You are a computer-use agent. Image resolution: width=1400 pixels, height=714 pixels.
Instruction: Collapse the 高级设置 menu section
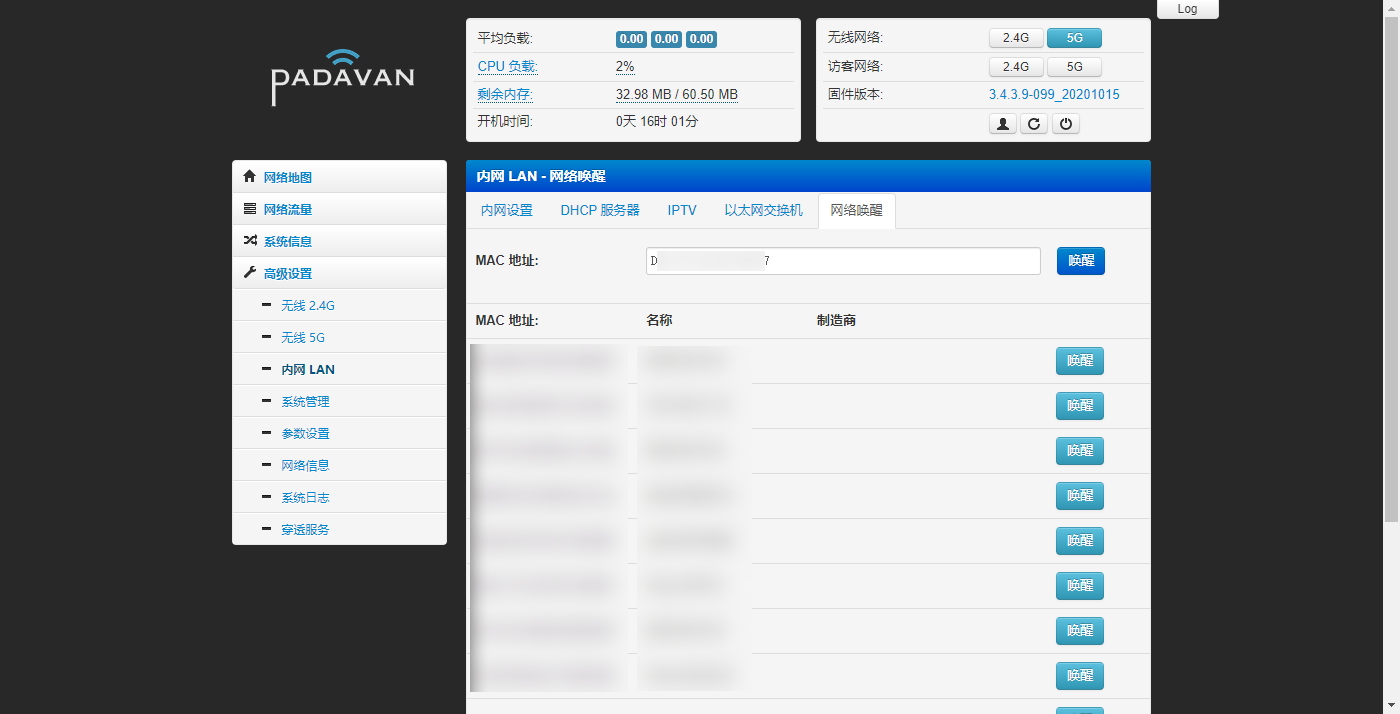tap(287, 273)
